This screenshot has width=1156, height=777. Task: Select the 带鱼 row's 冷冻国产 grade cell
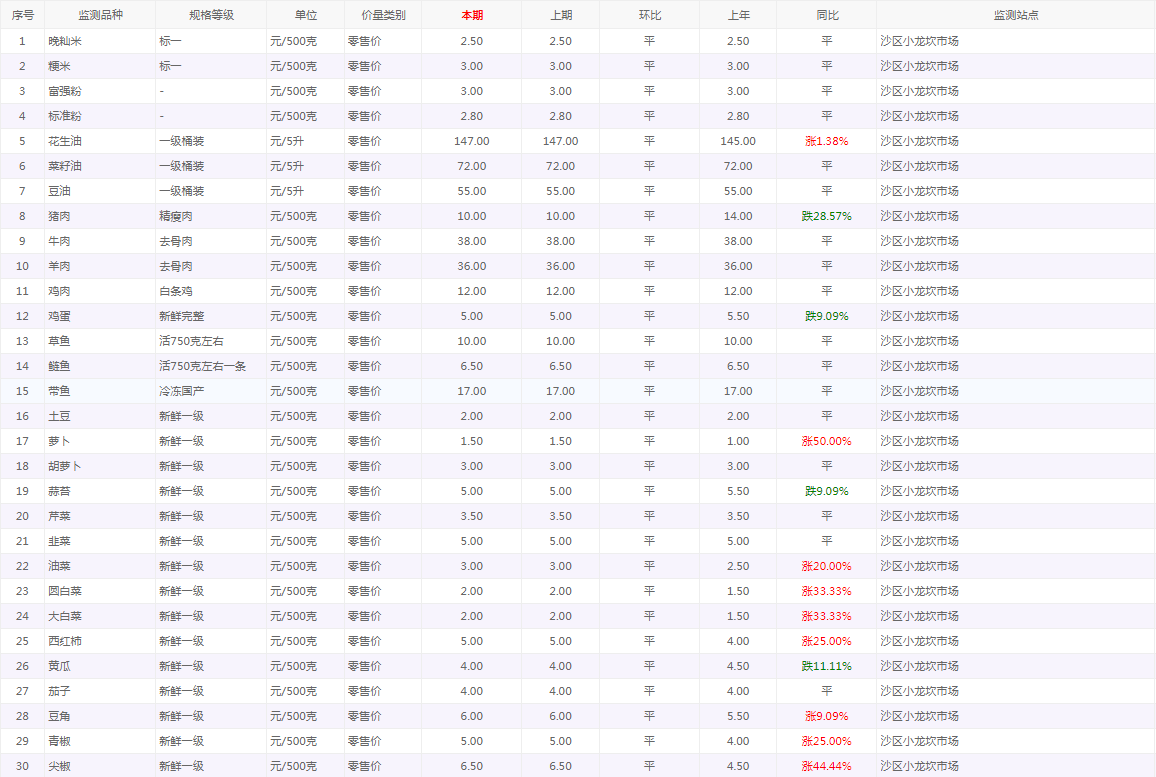[x=181, y=391]
